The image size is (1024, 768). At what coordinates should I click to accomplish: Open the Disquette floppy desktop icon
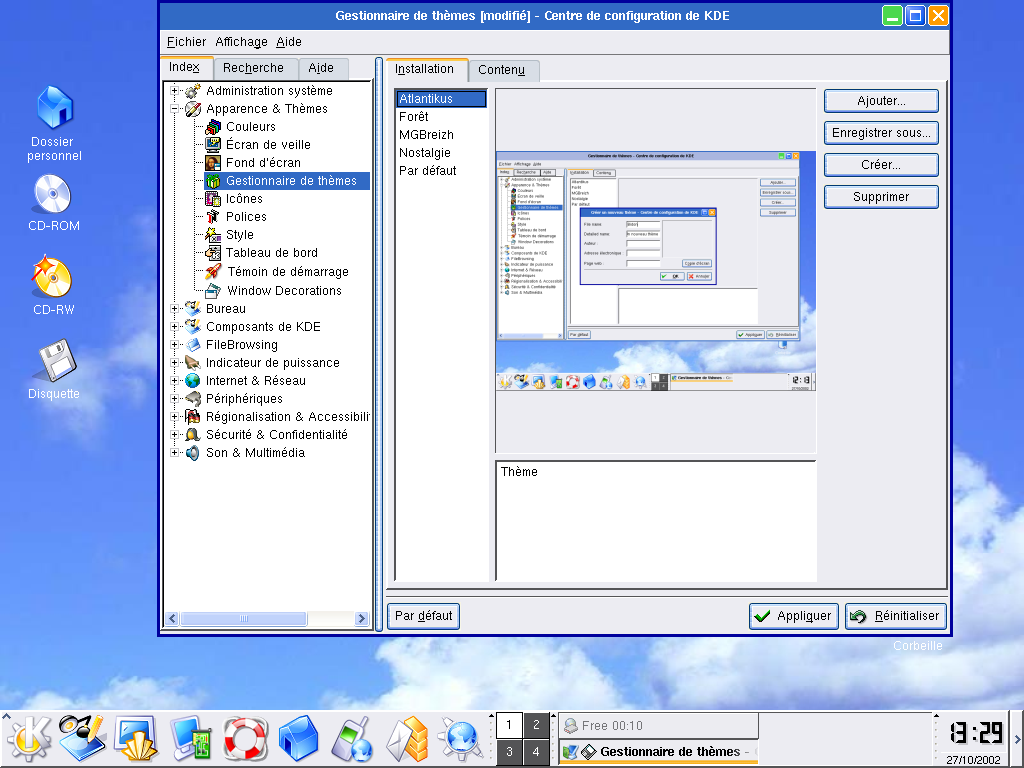point(55,360)
